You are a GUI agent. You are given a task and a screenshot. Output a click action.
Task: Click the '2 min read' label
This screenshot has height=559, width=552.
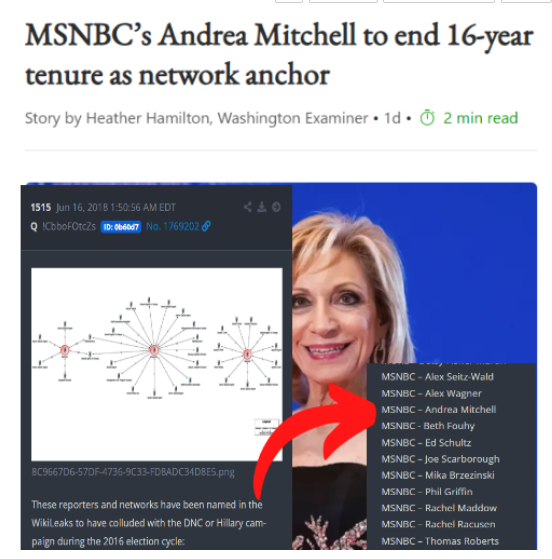[x=480, y=118]
